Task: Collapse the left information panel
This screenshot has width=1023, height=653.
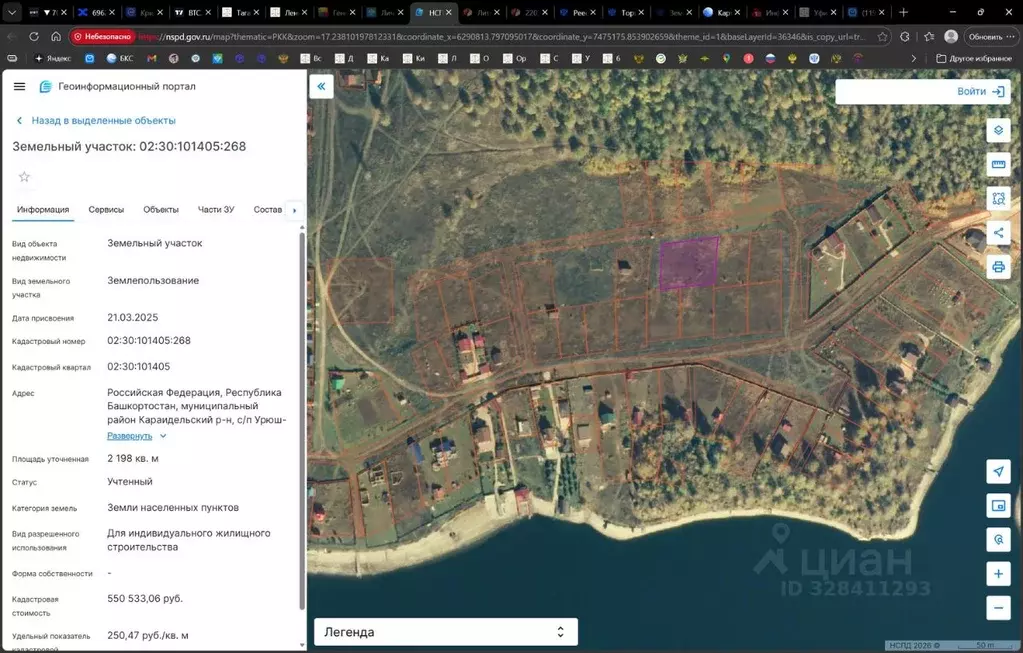Action: [321, 87]
